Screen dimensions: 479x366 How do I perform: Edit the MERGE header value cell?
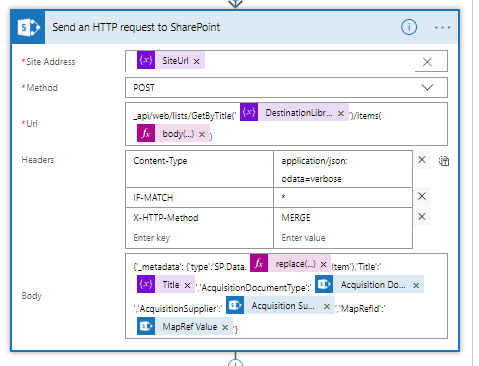(x=343, y=218)
